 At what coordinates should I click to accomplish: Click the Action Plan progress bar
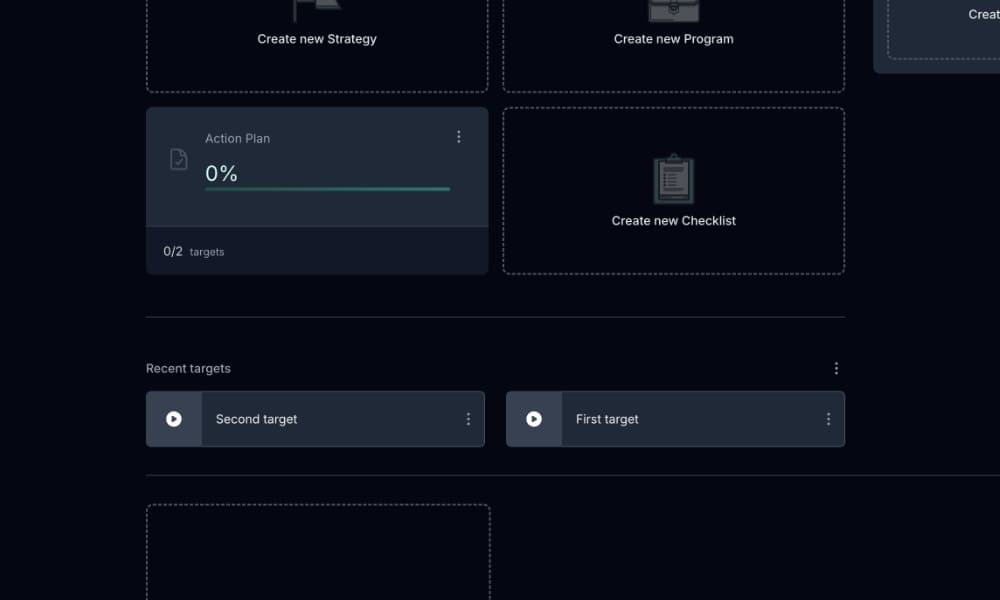click(327, 189)
